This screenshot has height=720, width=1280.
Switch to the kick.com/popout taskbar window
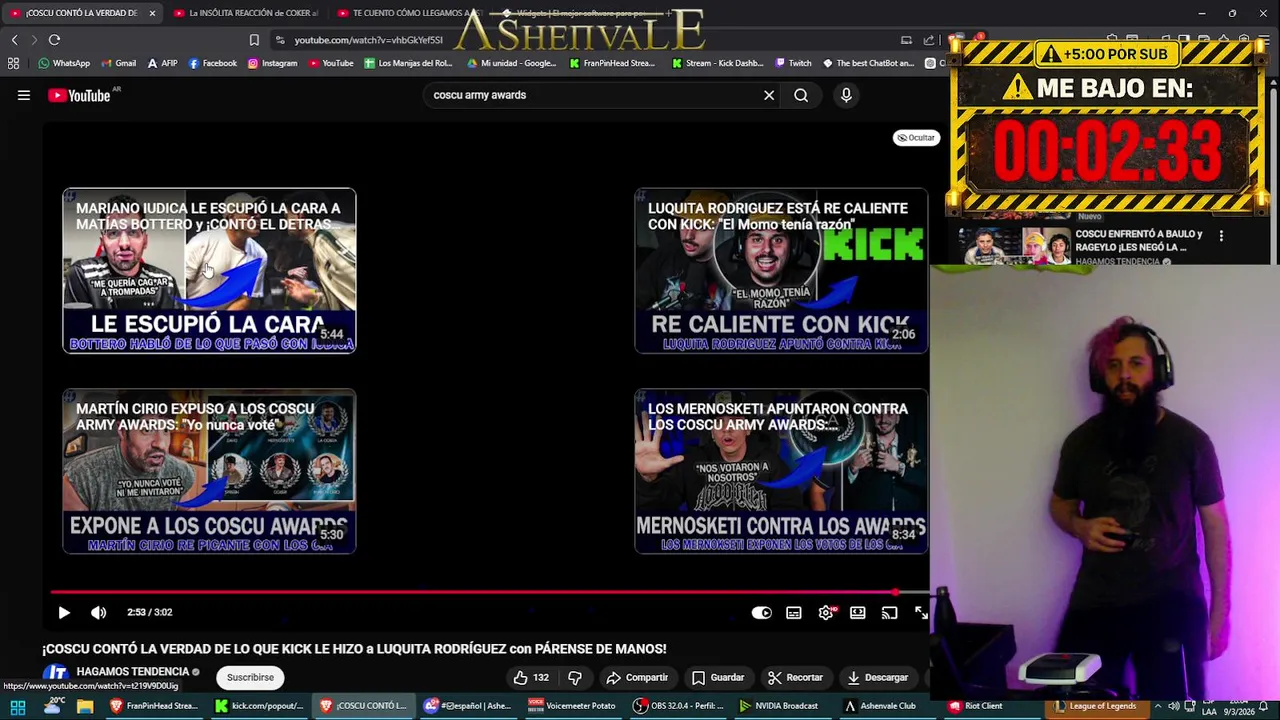259,706
